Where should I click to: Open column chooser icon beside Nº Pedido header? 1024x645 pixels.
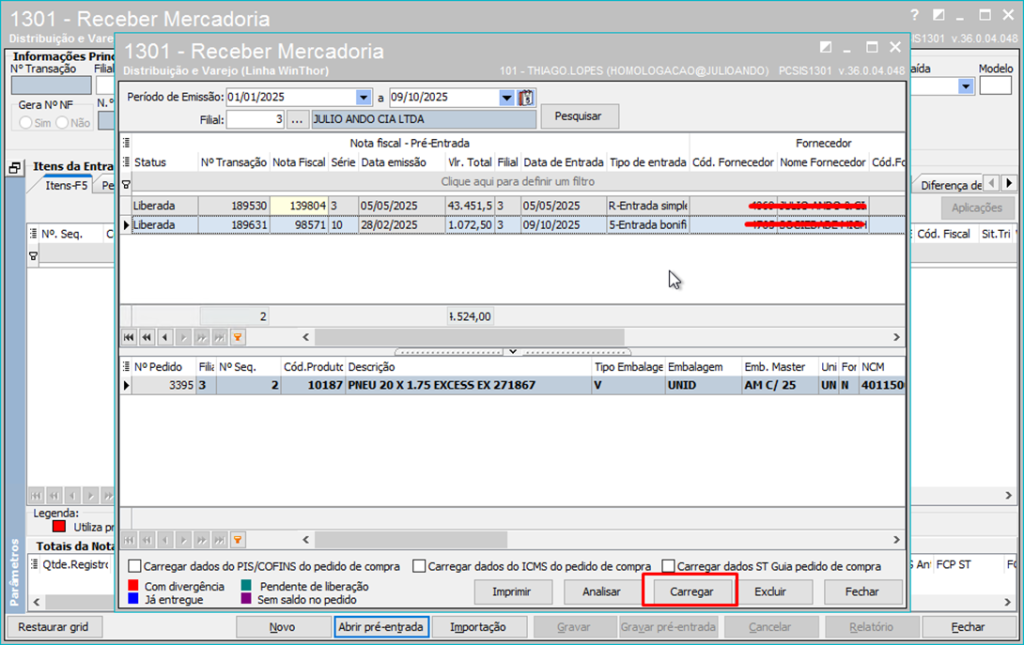pos(126,366)
